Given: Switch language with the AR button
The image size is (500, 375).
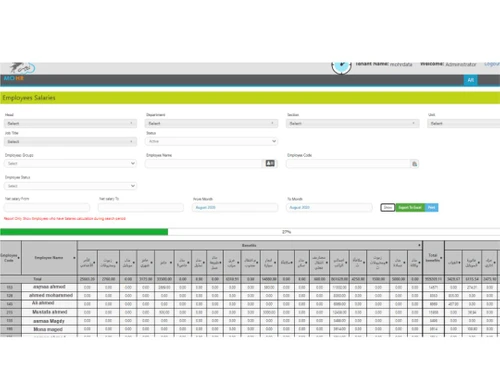Looking at the screenshot, I should click(470, 80).
